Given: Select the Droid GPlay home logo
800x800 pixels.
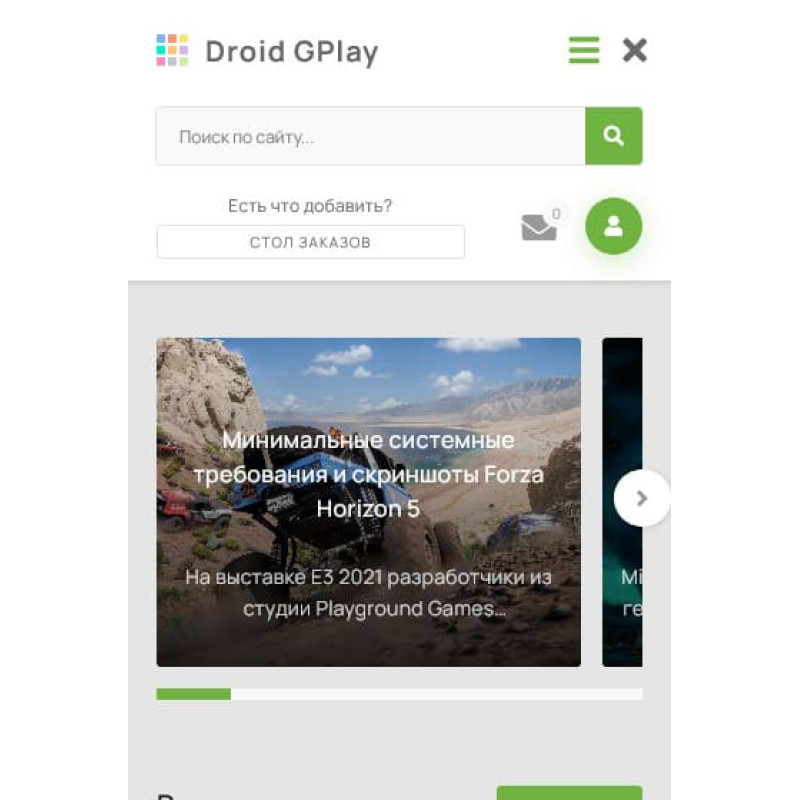Looking at the screenshot, I should coord(270,50).
